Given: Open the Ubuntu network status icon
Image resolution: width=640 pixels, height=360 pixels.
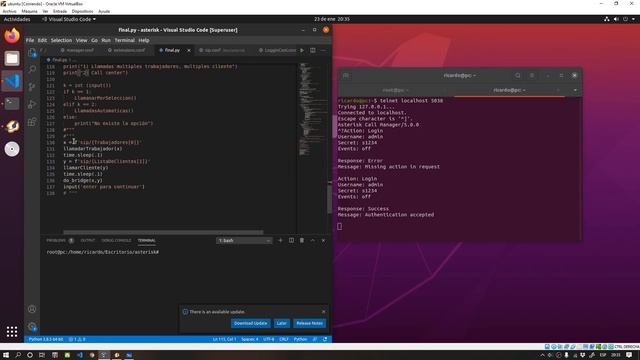Looking at the screenshot, I should 607,19.
